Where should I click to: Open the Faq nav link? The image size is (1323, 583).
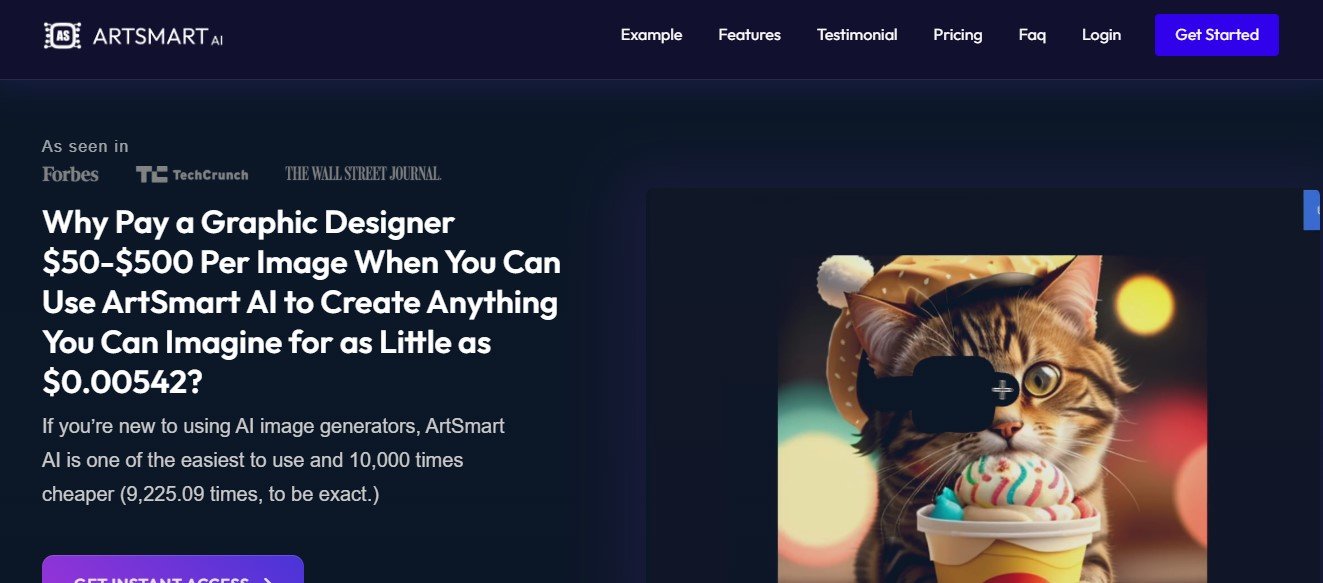click(x=1032, y=35)
